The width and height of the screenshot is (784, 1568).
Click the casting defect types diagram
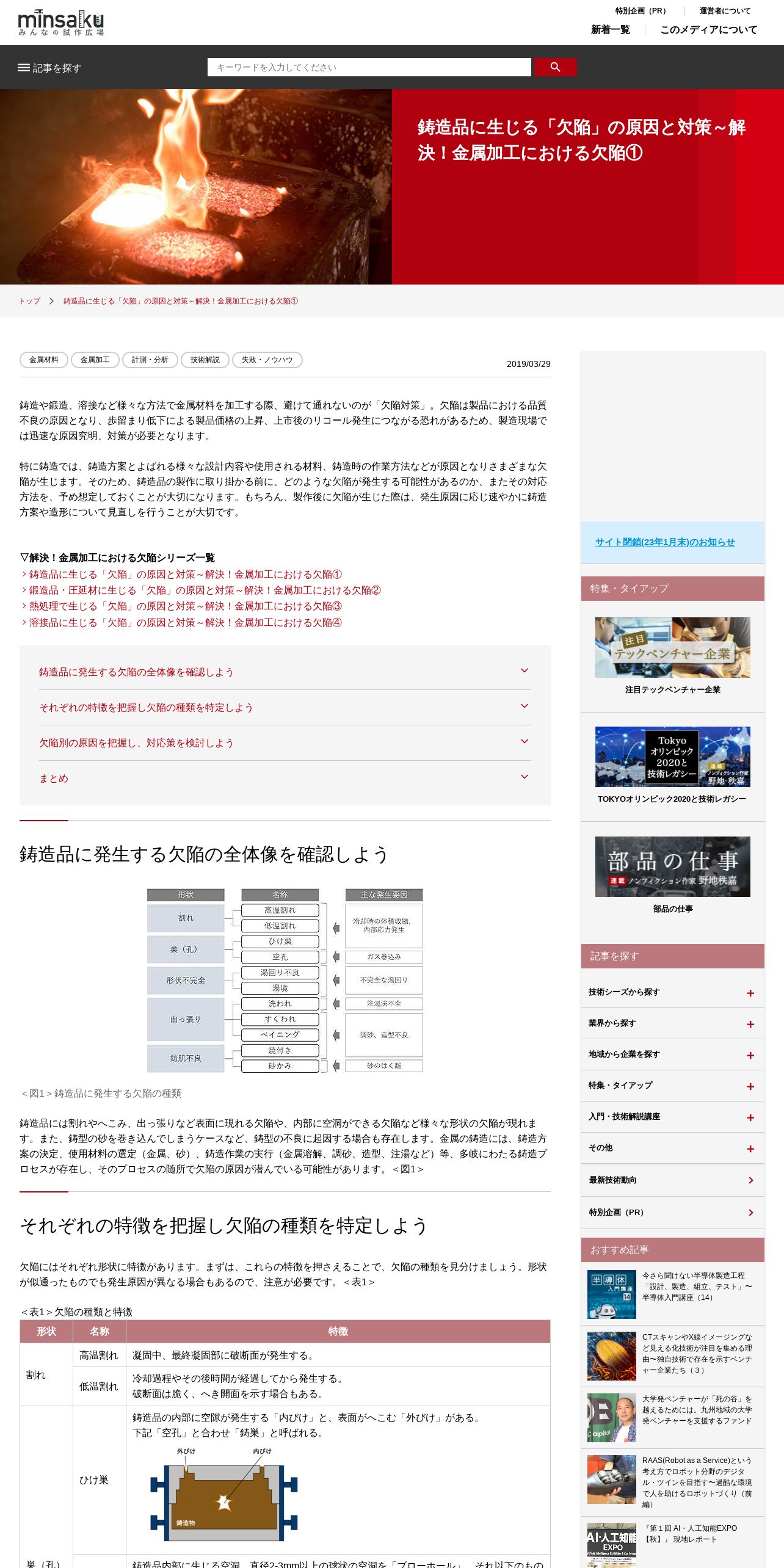[x=285, y=981]
